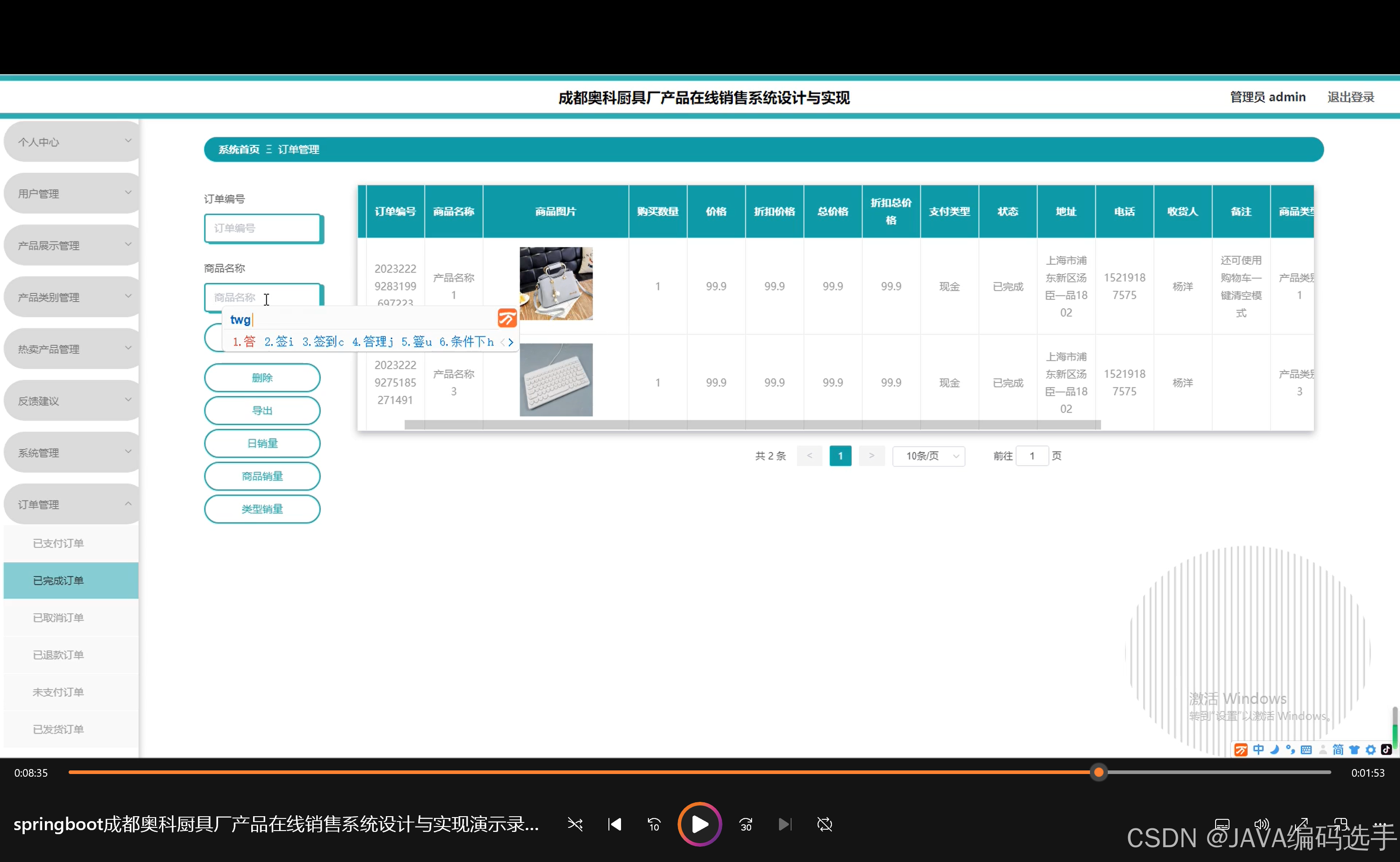The height and width of the screenshot is (862, 1400).
Task: Expand the 个人中心 sidebar menu
Action: coord(72,141)
